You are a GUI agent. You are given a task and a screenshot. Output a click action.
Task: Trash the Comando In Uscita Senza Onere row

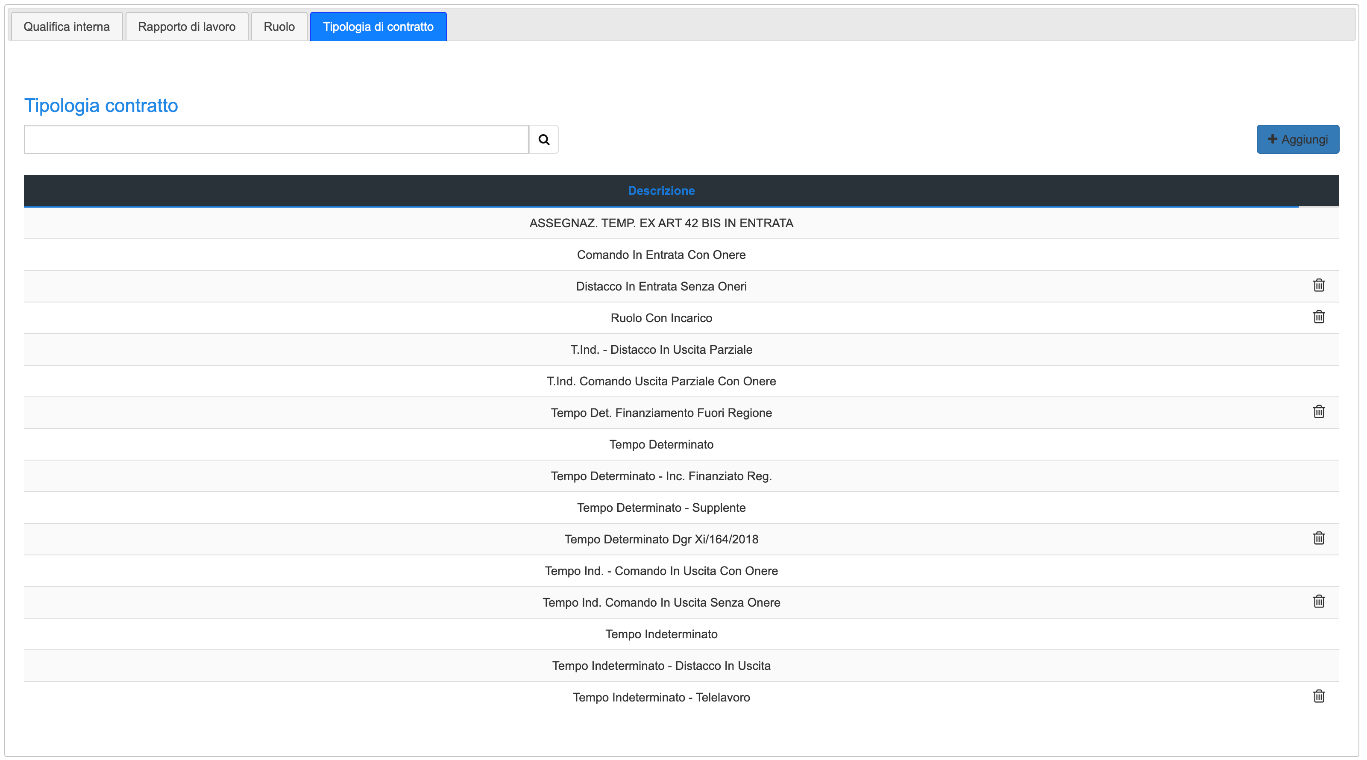[x=1318, y=601]
